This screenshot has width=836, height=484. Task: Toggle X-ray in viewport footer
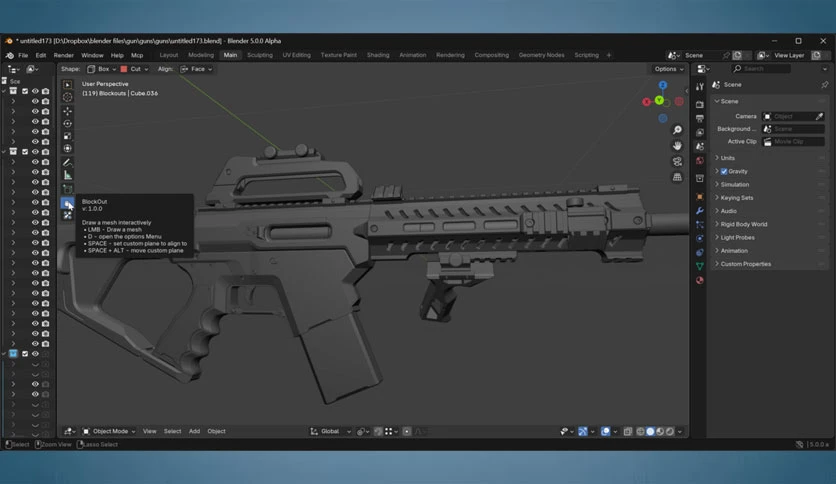[628, 431]
